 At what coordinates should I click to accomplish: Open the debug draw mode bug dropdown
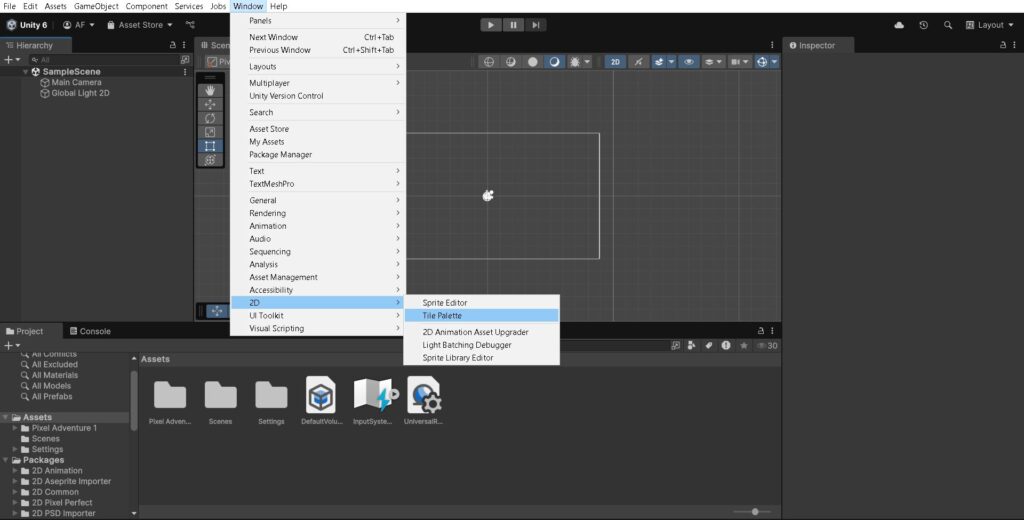tap(579, 61)
